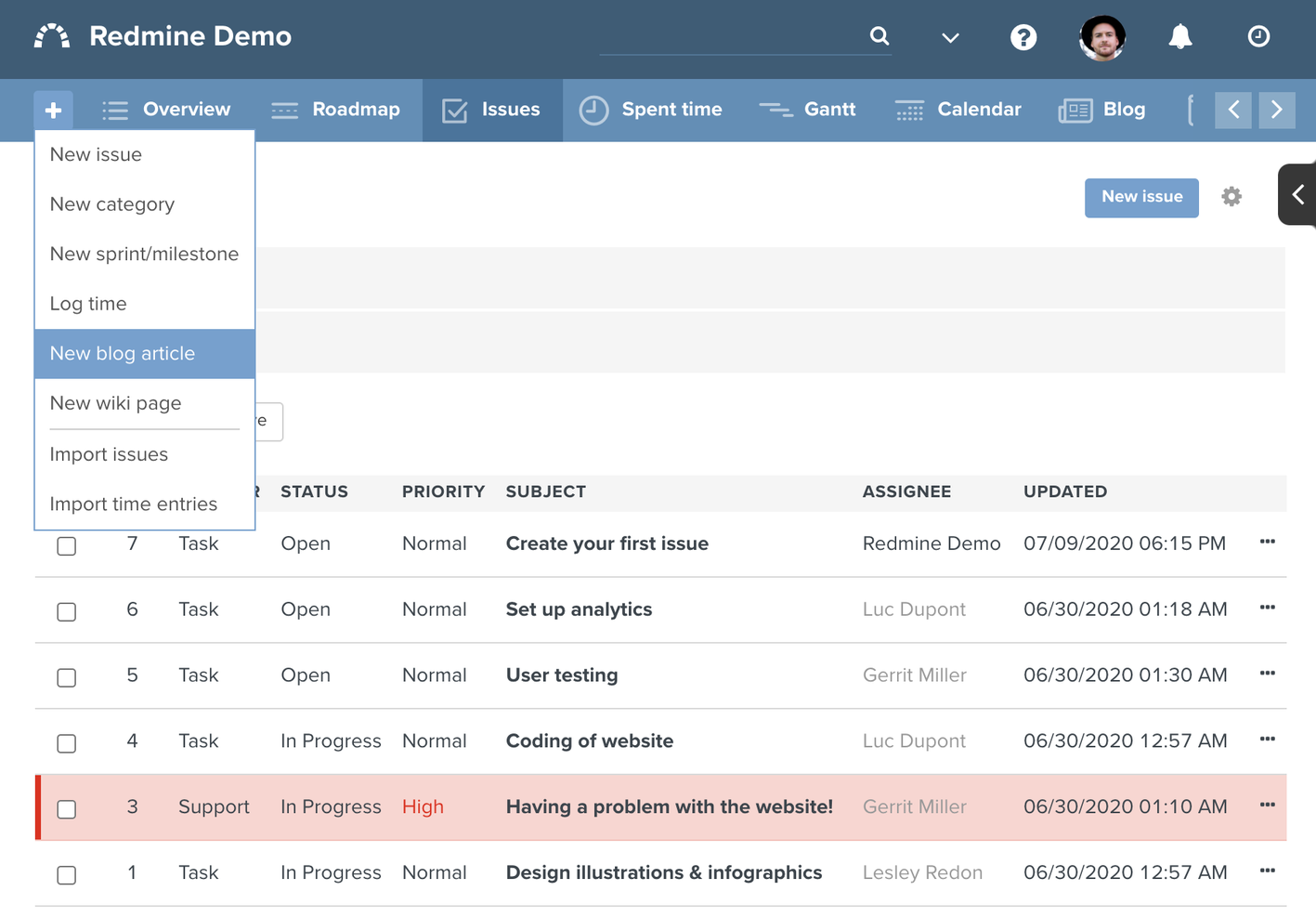The width and height of the screenshot is (1316, 917).
Task: Click the Overview list icon
Action: [x=115, y=111]
